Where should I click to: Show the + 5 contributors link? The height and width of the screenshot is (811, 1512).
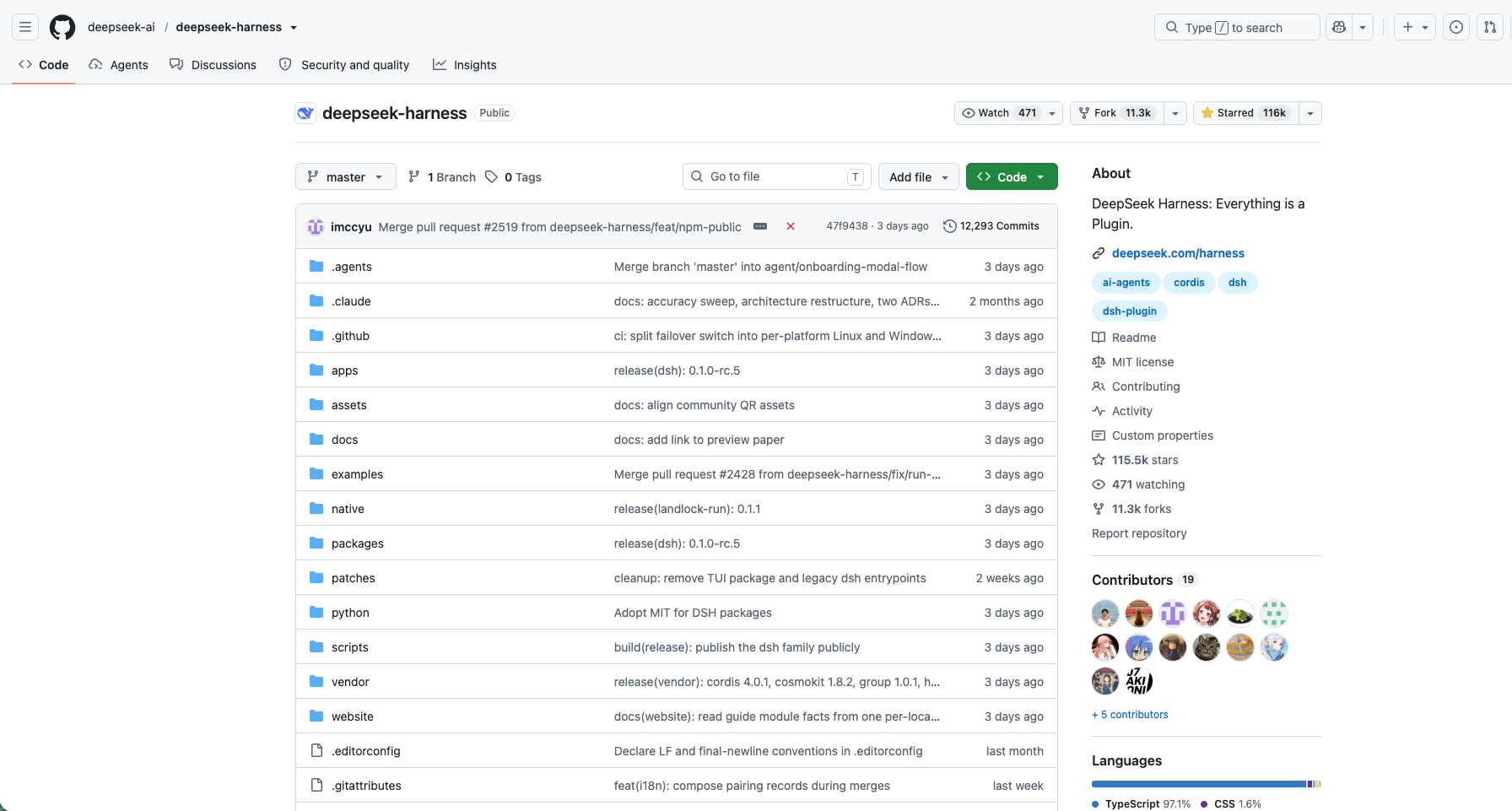tap(1130, 715)
